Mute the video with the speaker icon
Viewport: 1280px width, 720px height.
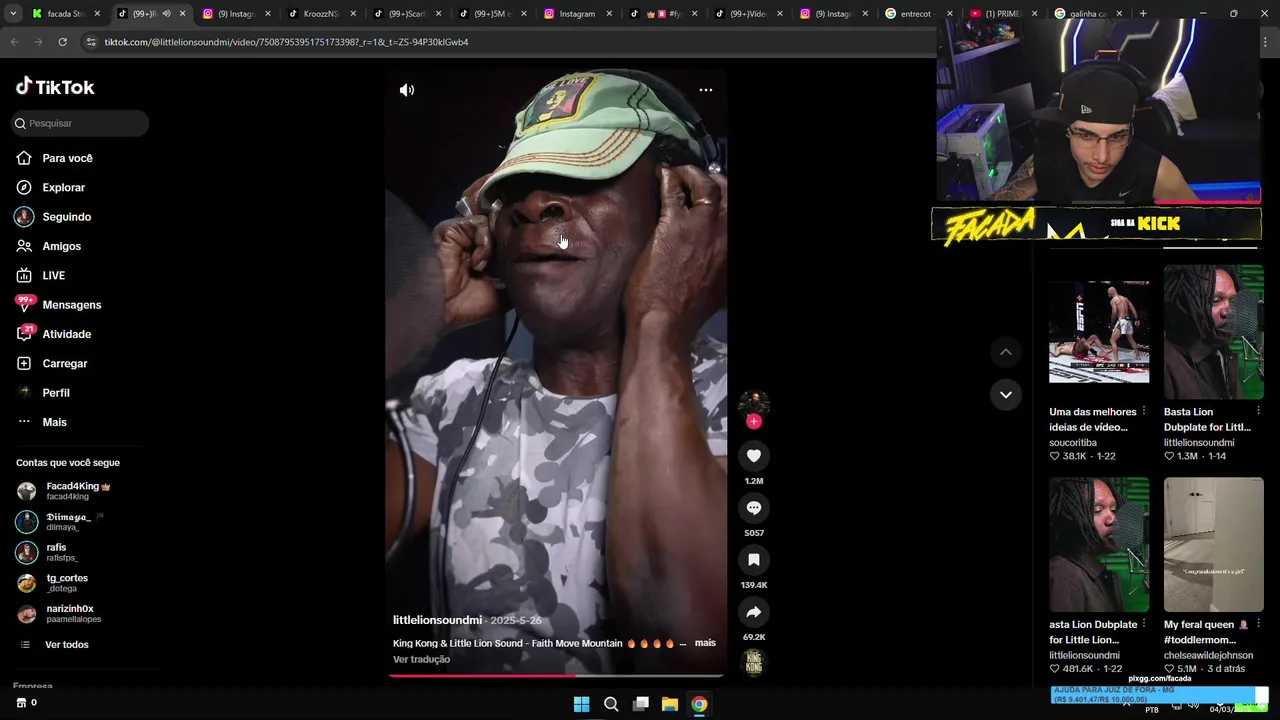click(x=407, y=90)
